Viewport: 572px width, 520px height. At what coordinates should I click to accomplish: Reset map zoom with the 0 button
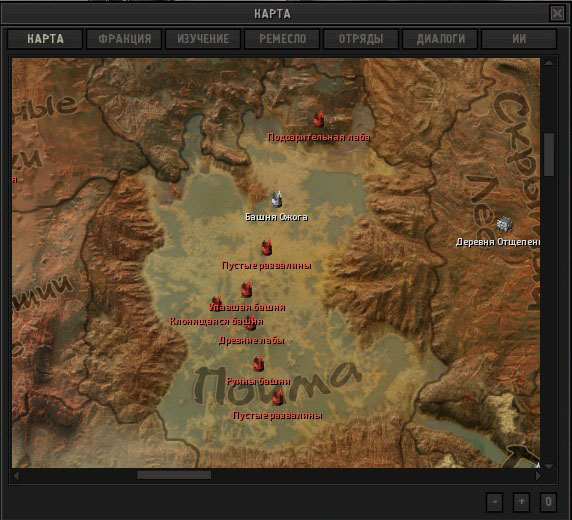point(548,502)
